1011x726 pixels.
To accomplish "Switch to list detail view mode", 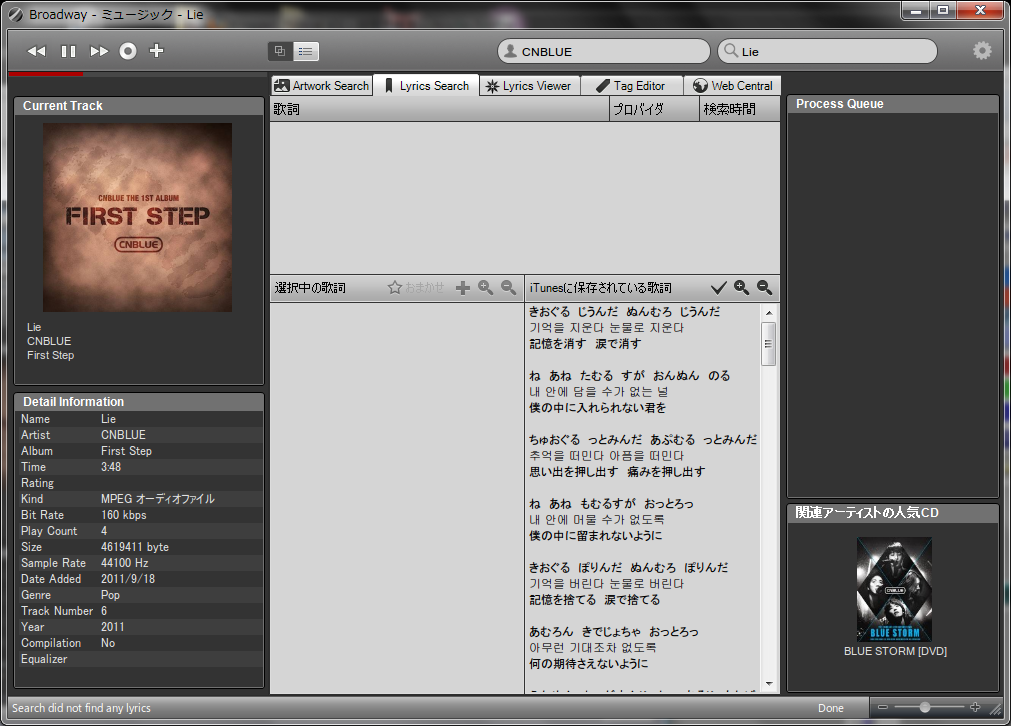I will pyautogui.click(x=306, y=51).
